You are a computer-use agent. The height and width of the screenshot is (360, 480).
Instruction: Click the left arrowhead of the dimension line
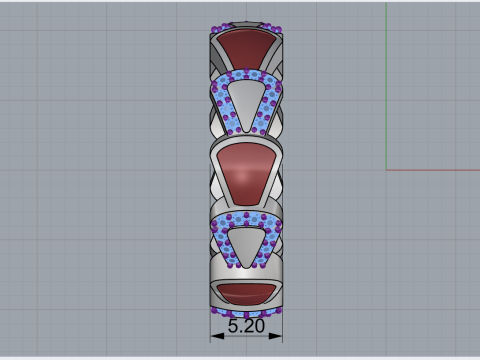click(x=217, y=336)
